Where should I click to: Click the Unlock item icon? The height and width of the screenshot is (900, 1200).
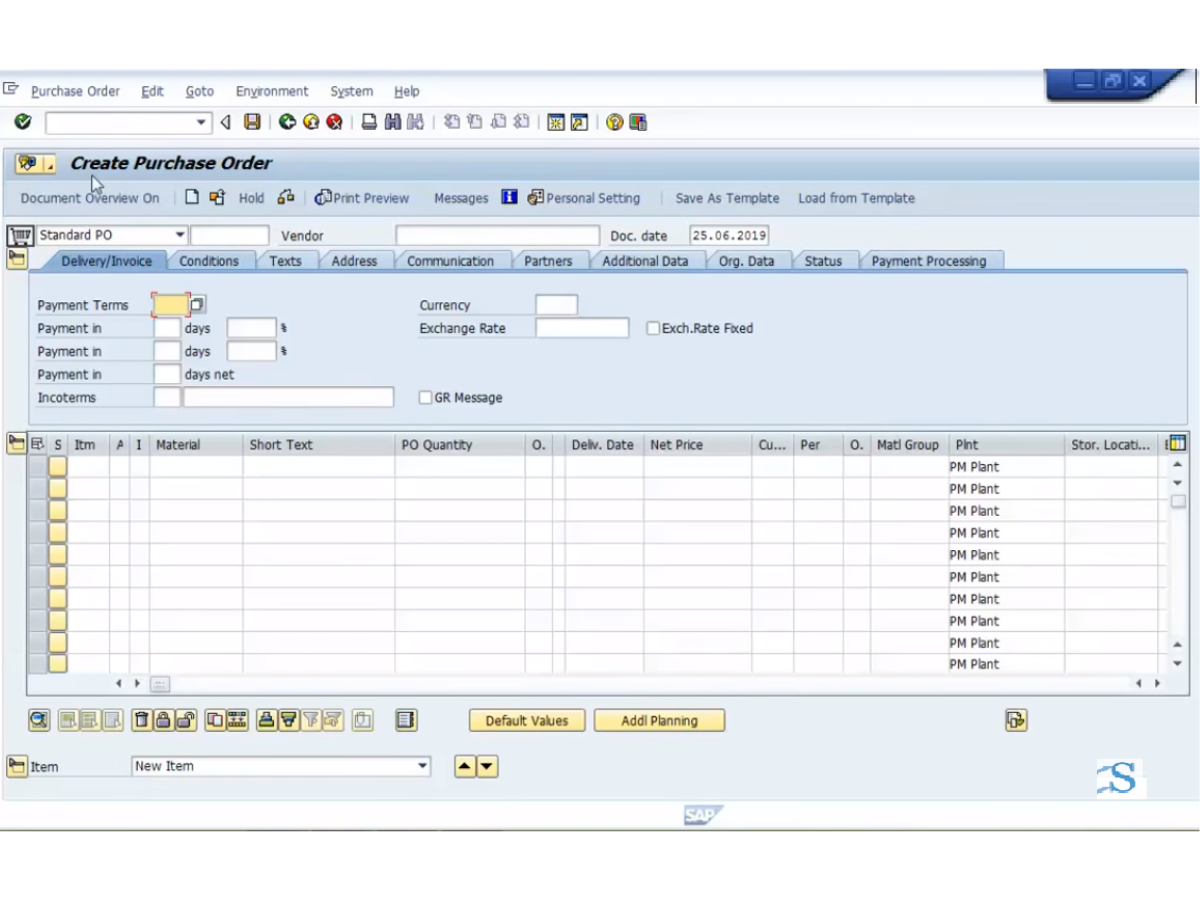(185, 720)
